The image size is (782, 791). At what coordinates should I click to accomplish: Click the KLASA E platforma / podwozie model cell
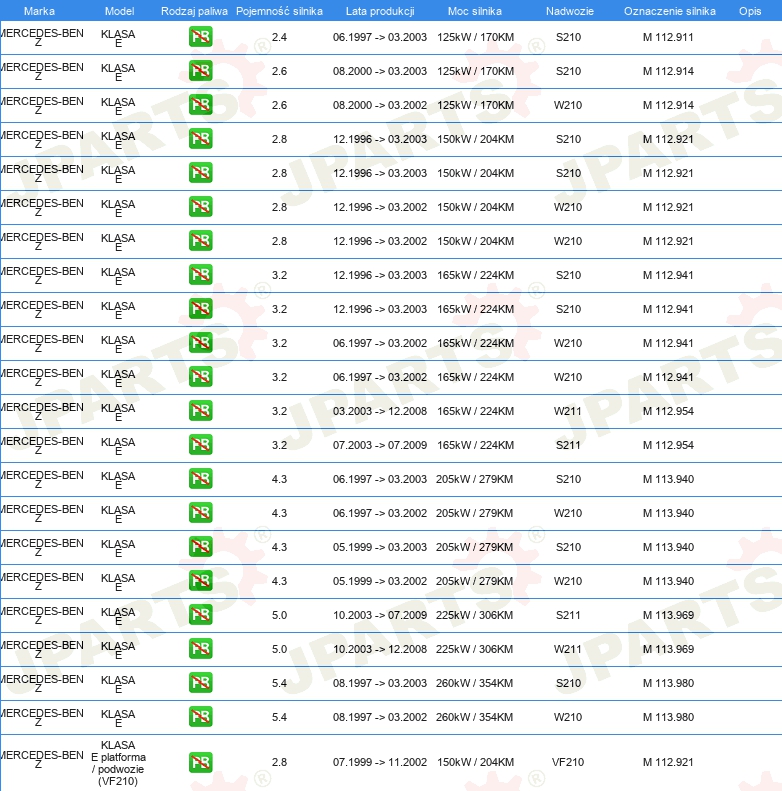(118, 763)
